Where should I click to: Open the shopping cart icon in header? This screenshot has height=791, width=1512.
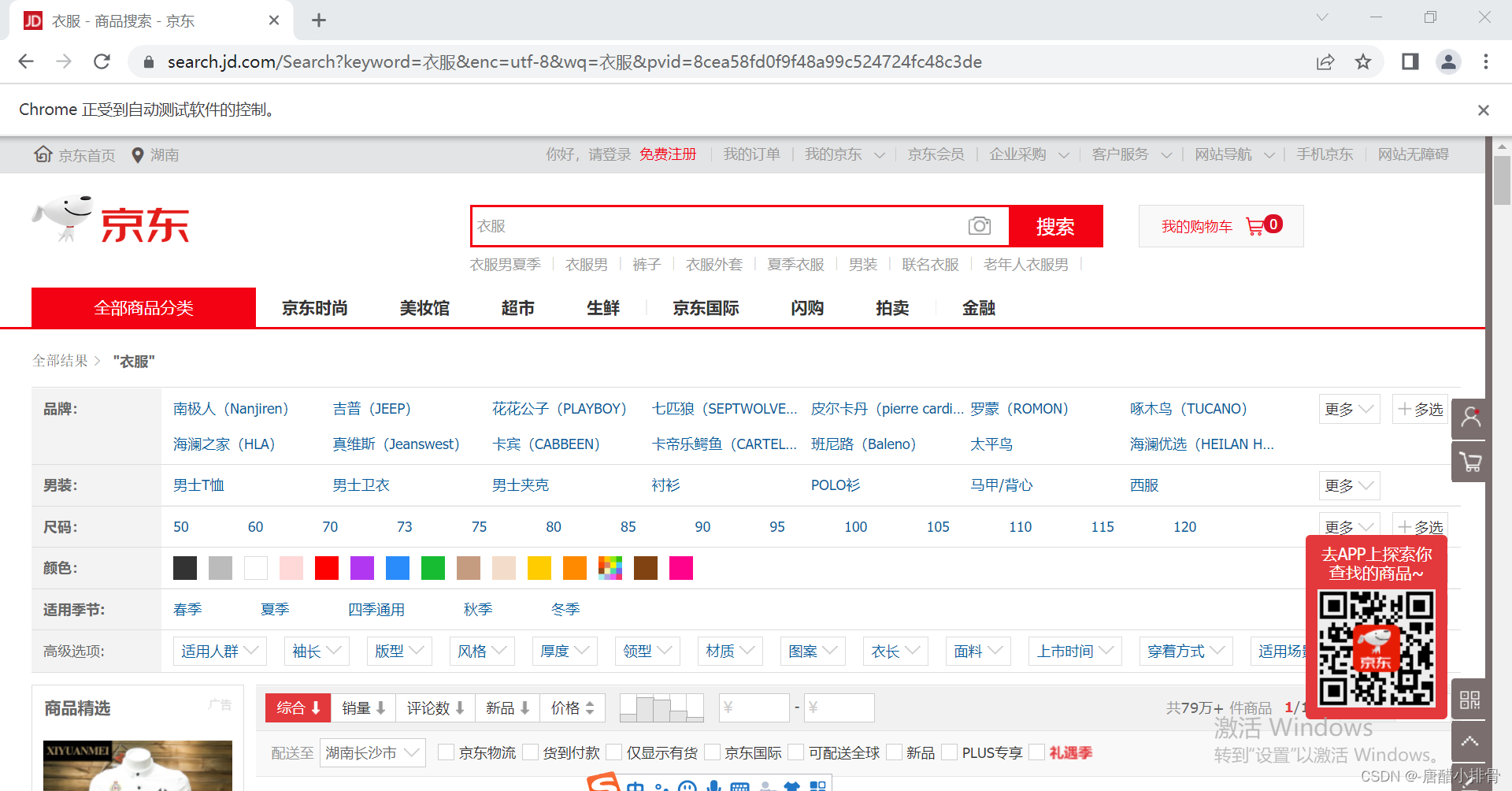coord(1255,226)
